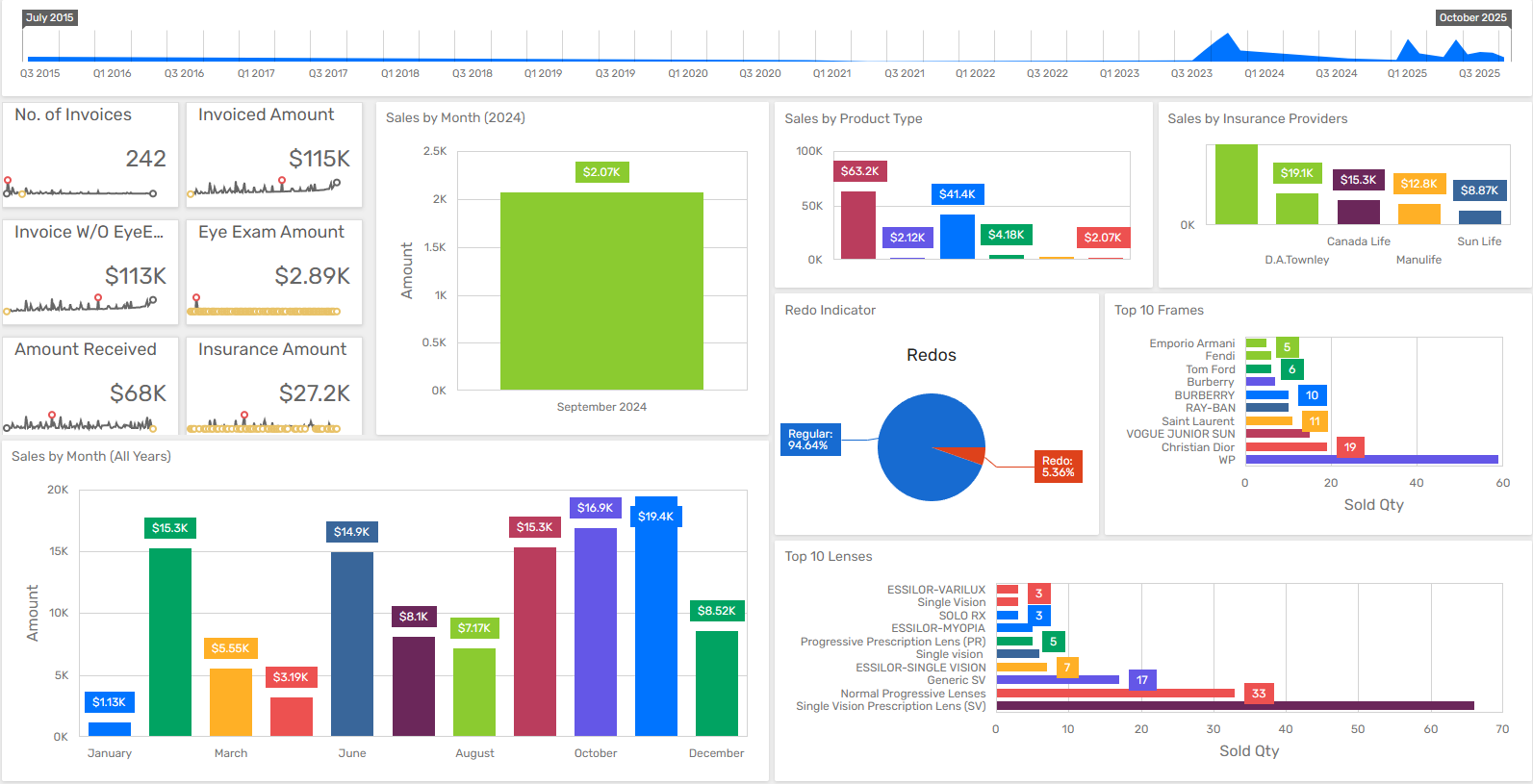Select the Redo 5.36% pie label
1533x784 pixels.
tap(1058, 467)
